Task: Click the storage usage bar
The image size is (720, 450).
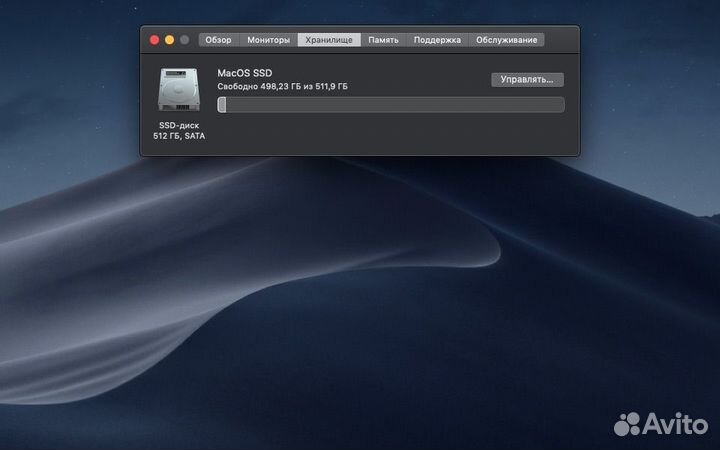Action: [x=391, y=105]
